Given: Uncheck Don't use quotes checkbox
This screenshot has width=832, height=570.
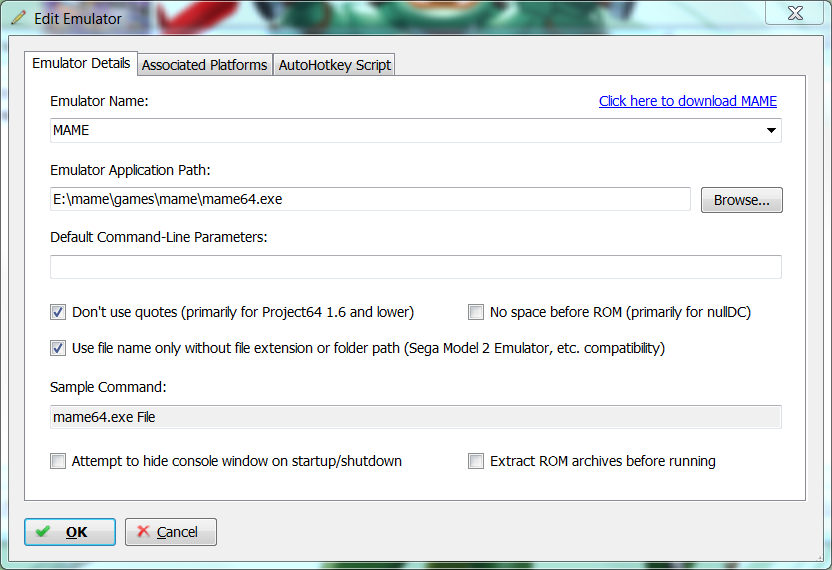Looking at the screenshot, I should click(x=58, y=312).
